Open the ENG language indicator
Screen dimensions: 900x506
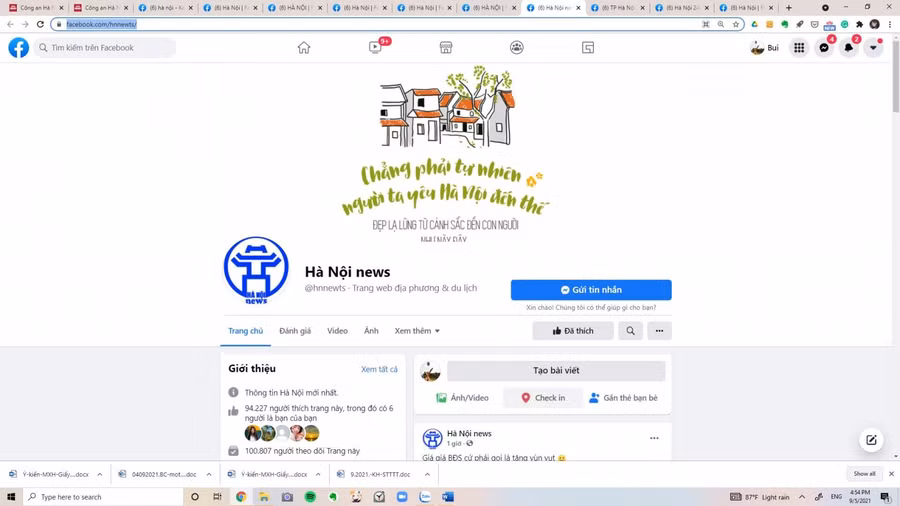pyautogui.click(x=836, y=497)
